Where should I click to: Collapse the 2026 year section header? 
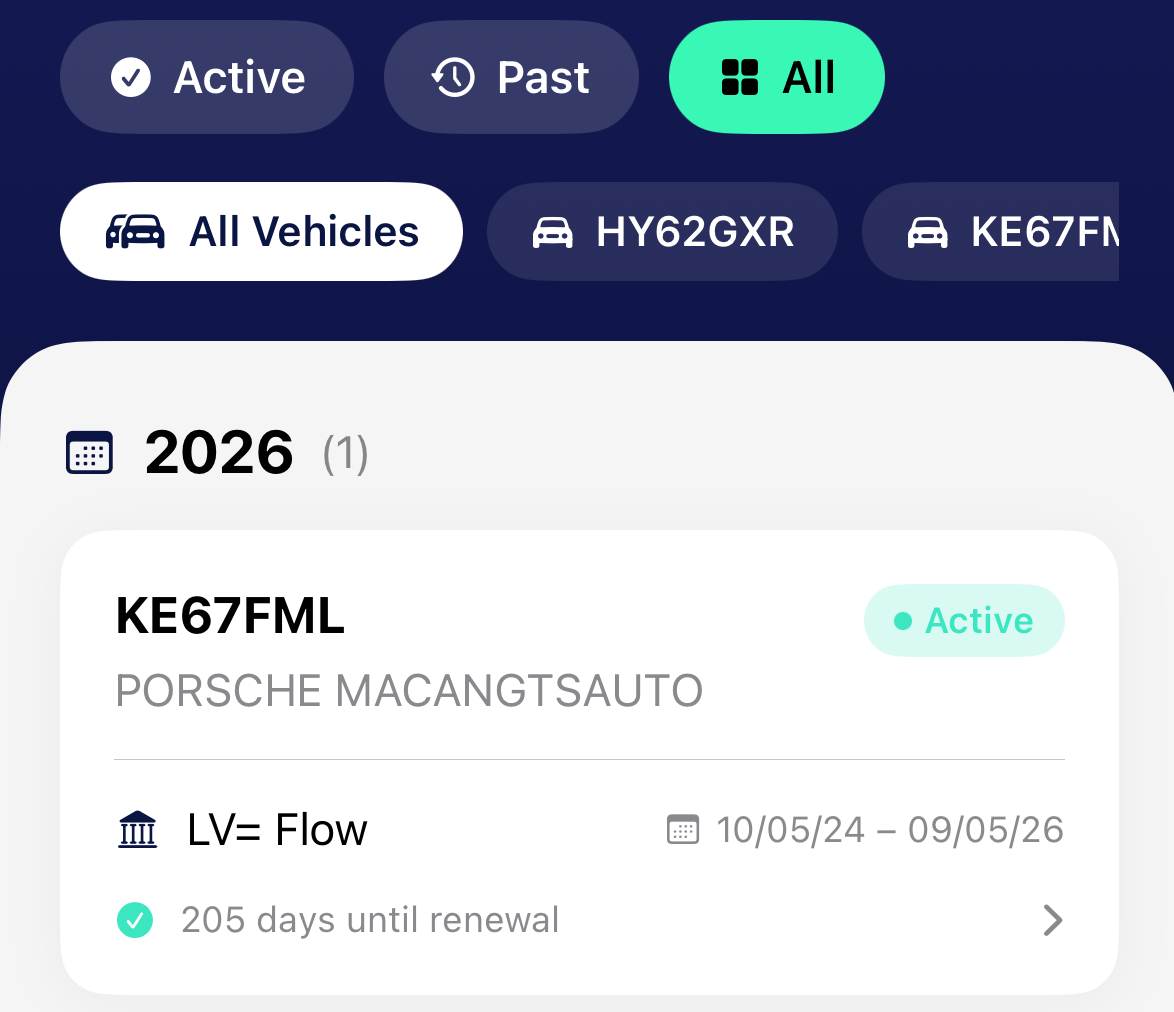point(219,452)
